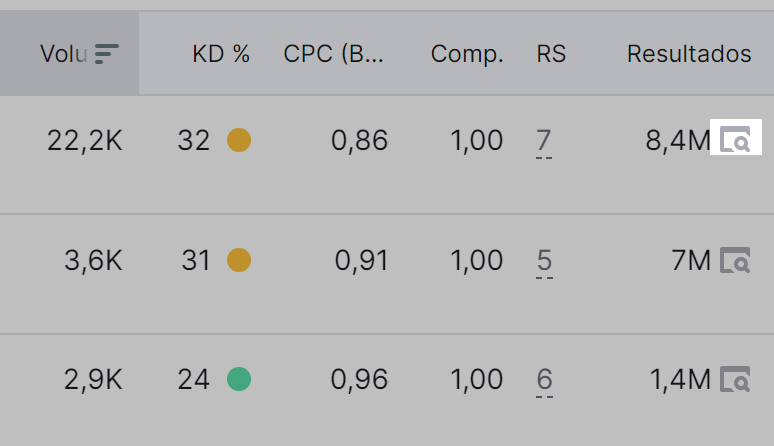774x446 pixels.
Task: Open SERP view icon for 1,4M results row
Action: click(735, 379)
